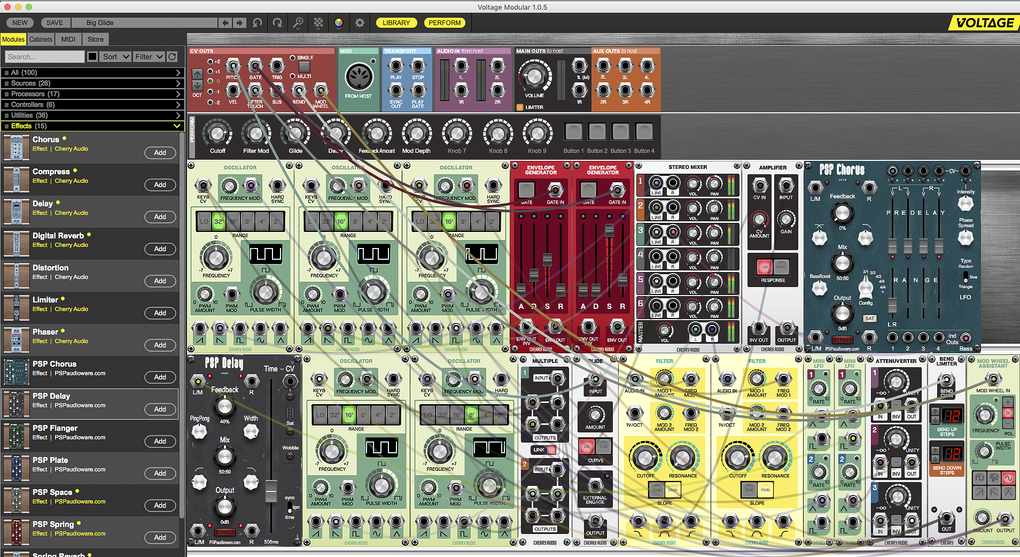Image resolution: width=1020 pixels, height=557 pixels.
Task: Toggle the PSP Chorus BYPASS button
Action: coord(843,339)
